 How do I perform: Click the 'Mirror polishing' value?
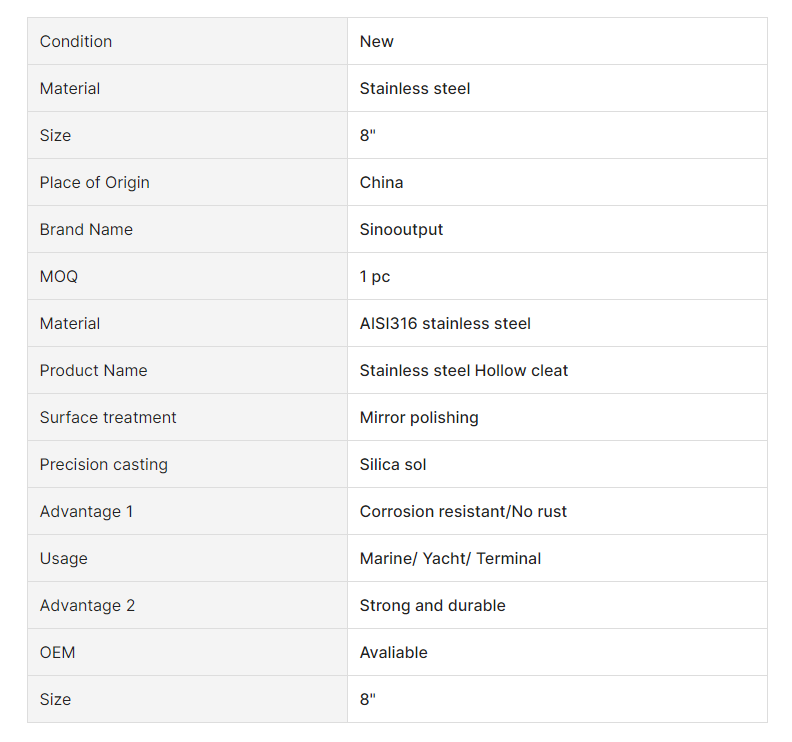(x=419, y=417)
